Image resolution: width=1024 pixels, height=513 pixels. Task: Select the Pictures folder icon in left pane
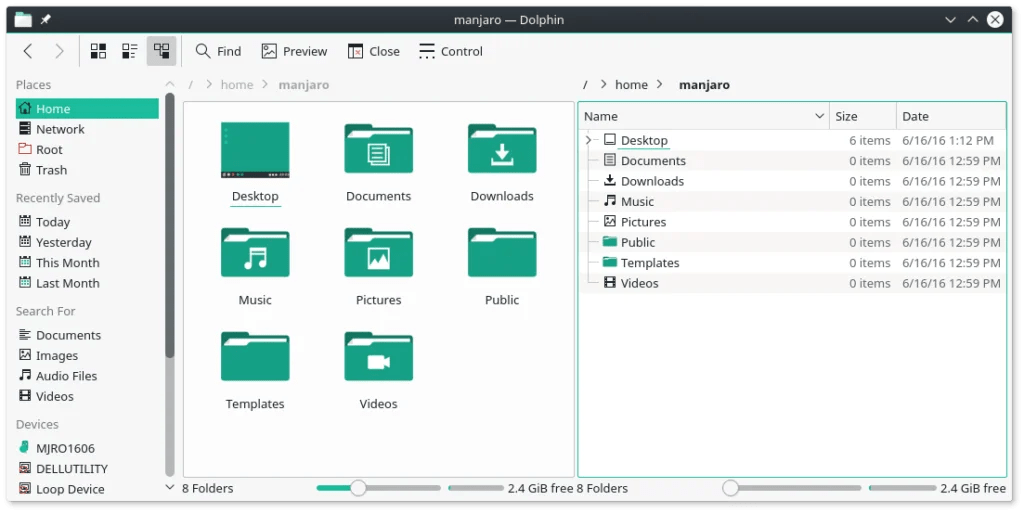click(378, 253)
